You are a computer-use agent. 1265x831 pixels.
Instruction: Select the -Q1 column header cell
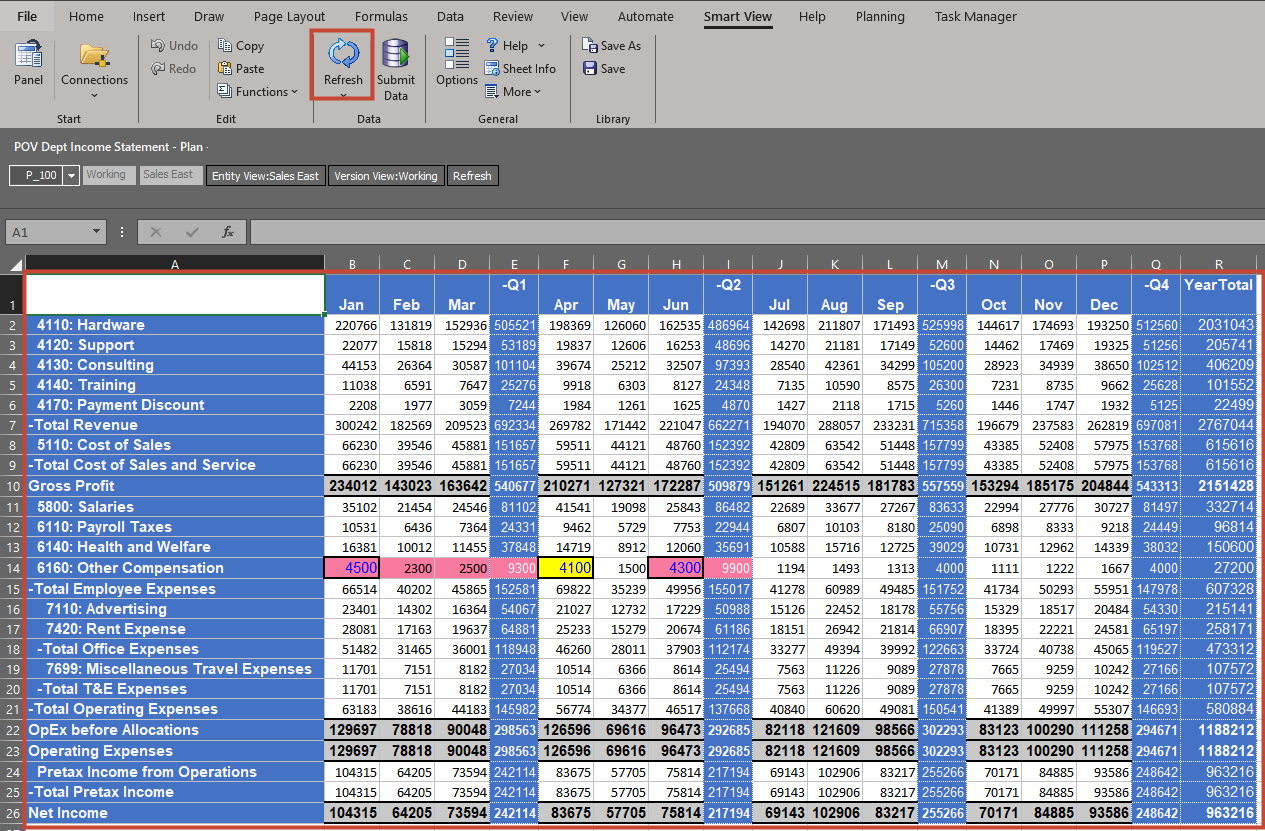514,294
